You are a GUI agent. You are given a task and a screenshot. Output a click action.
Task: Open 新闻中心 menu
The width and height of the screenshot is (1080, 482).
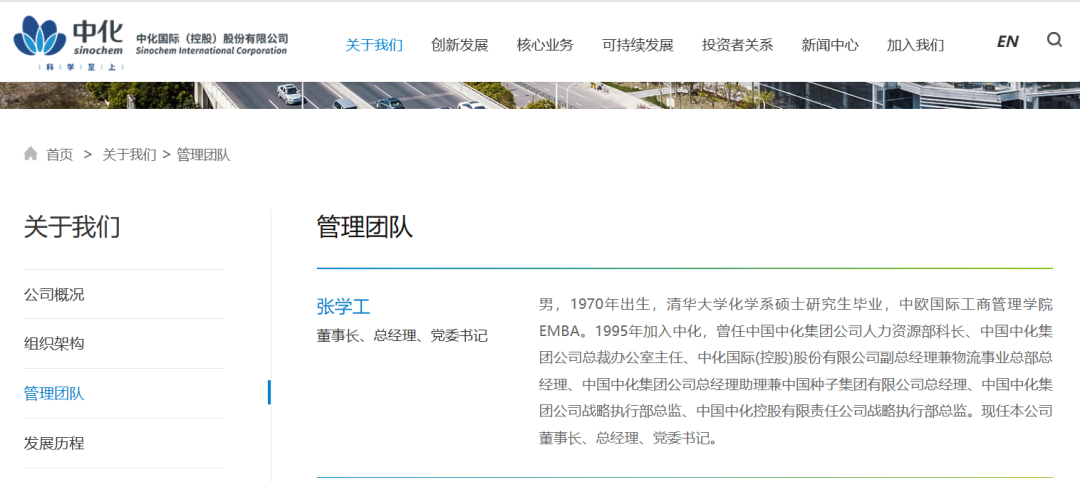pos(830,45)
